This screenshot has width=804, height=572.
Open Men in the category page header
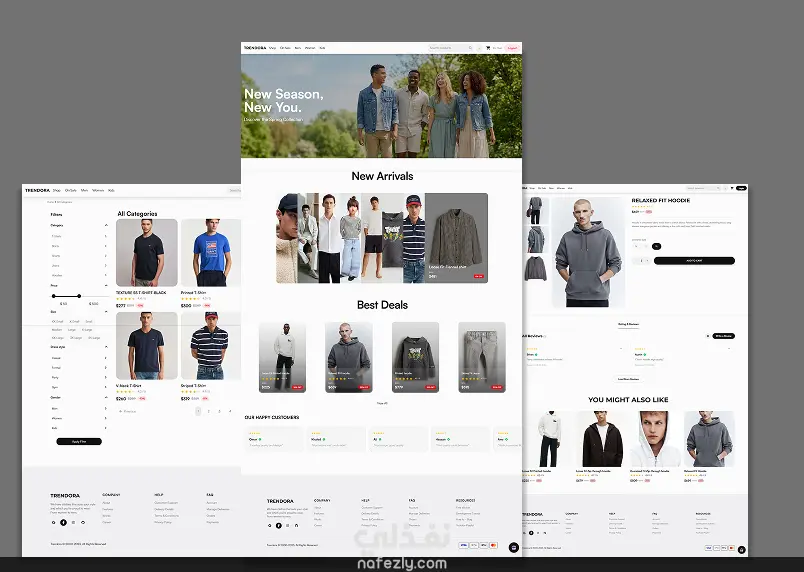point(85,190)
